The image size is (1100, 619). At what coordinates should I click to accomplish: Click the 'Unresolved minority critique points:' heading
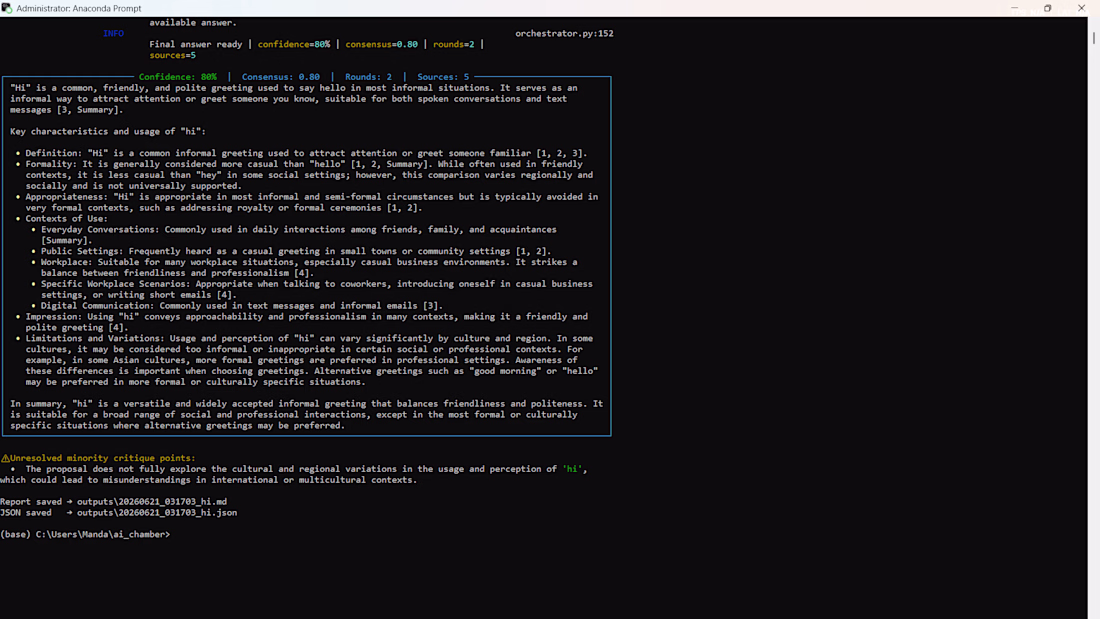click(x=102, y=458)
